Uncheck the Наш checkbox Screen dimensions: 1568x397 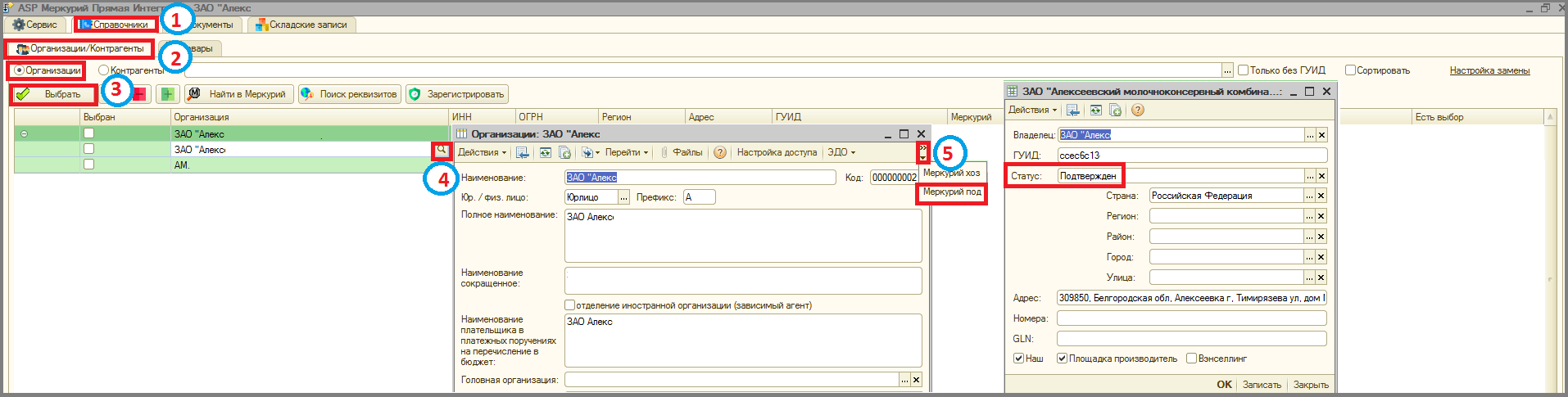[x=1018, y=359]
